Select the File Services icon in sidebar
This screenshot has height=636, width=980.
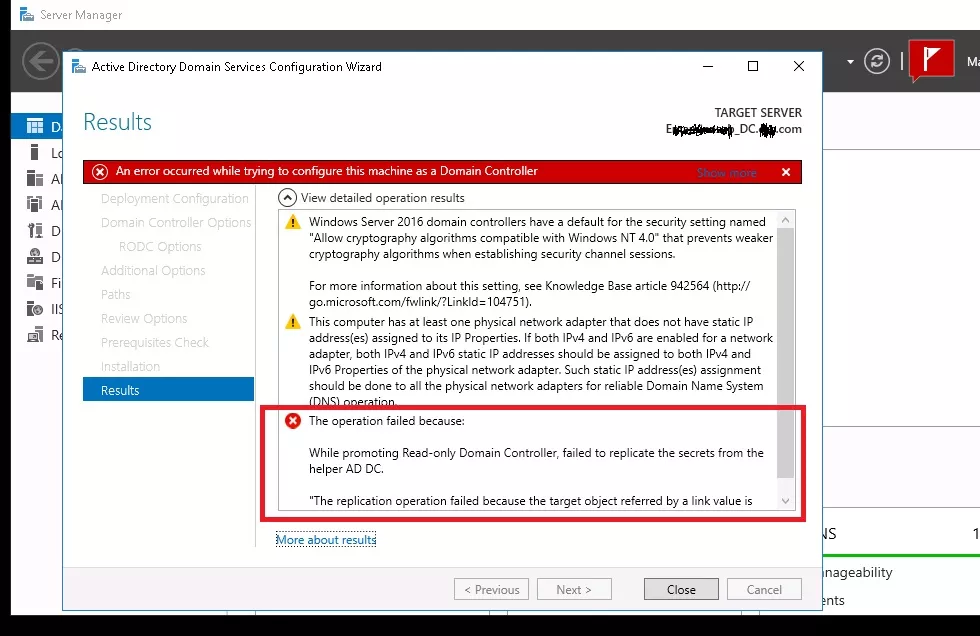click(35, 282)
